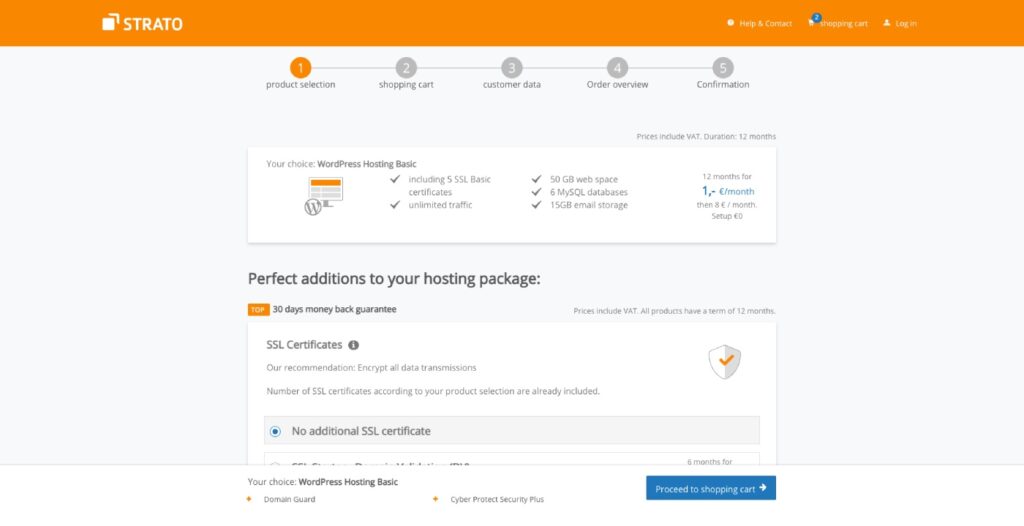This screenshot has width=1024, height=526.
Task: Click the TOP orange badge
Action: (258, 310)
